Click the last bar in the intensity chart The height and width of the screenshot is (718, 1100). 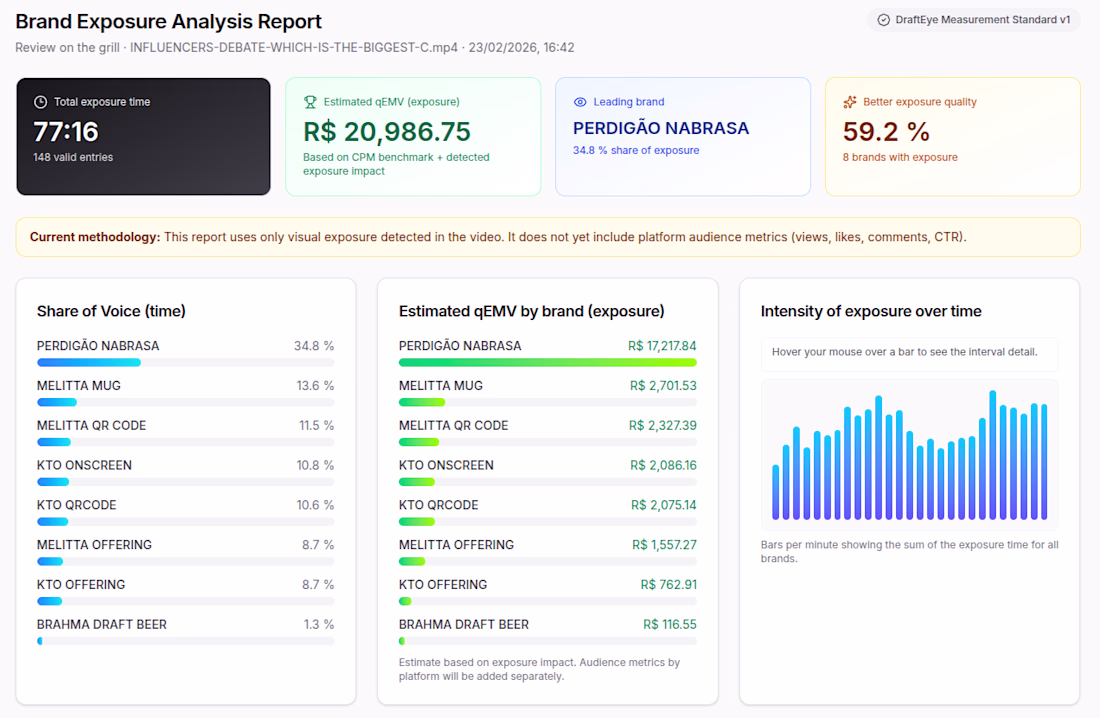tap(1044, 462)
